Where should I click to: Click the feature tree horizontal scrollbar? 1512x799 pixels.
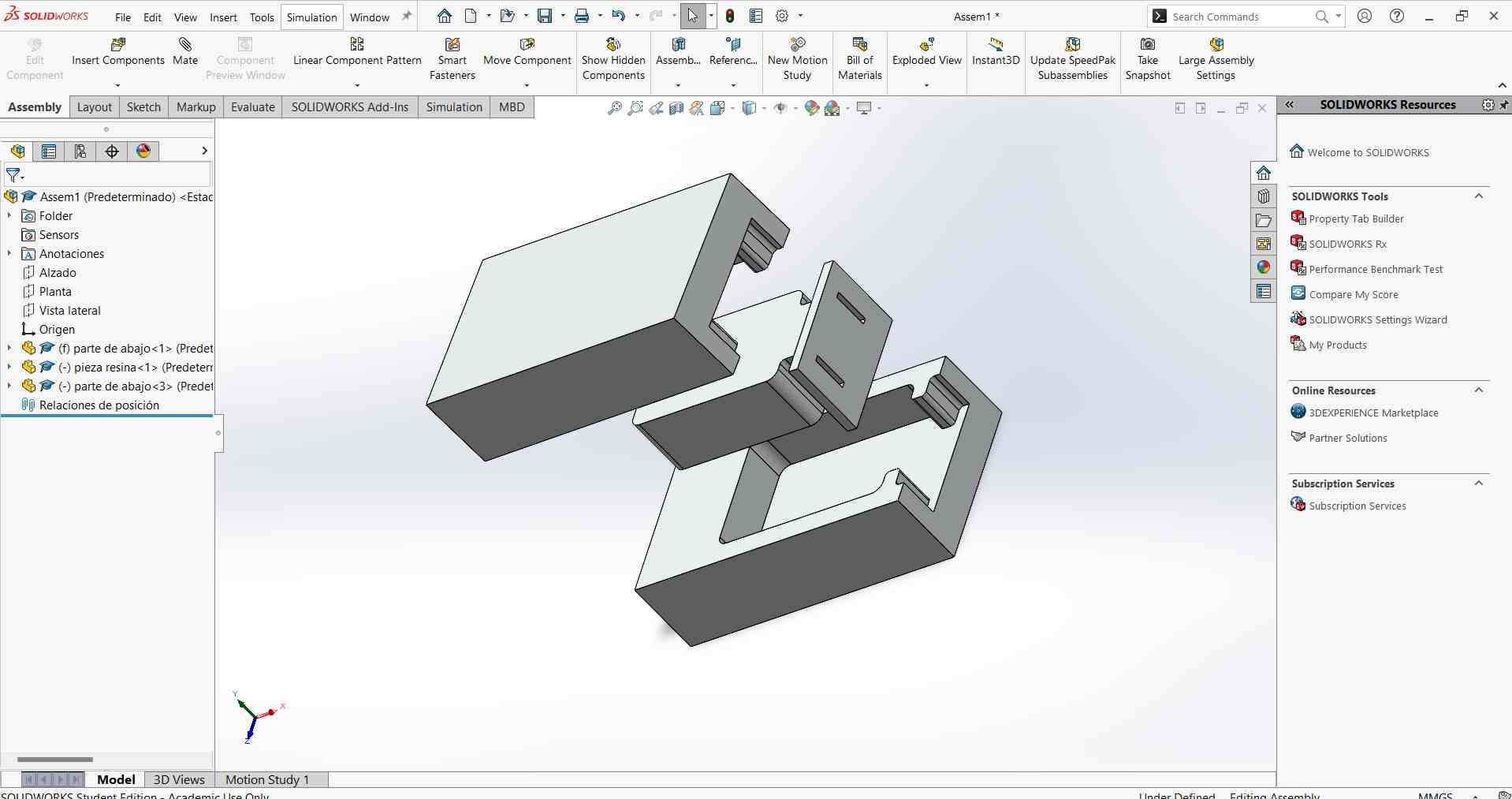(55, 760)
